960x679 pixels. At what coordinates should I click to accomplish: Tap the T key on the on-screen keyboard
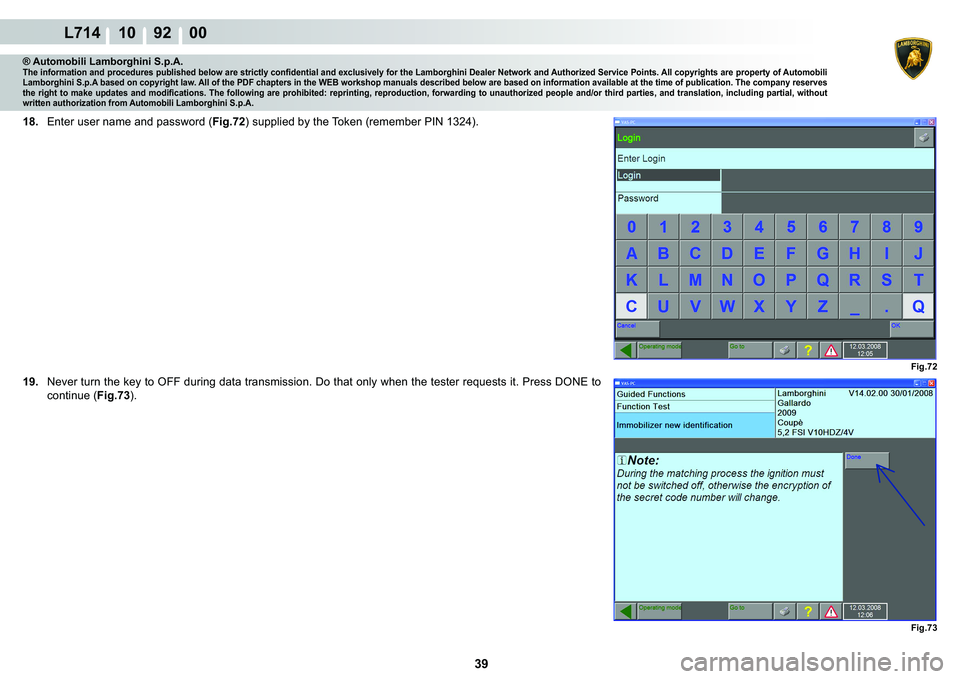(x=918, y=280)
